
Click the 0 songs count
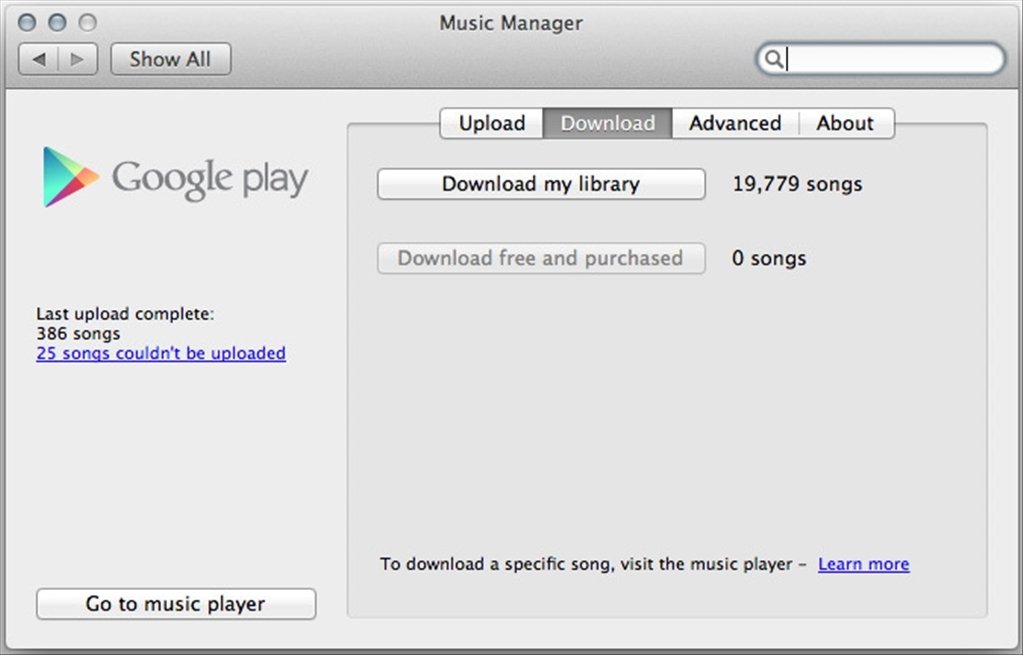pyautogui.click(x=769, y=258)
